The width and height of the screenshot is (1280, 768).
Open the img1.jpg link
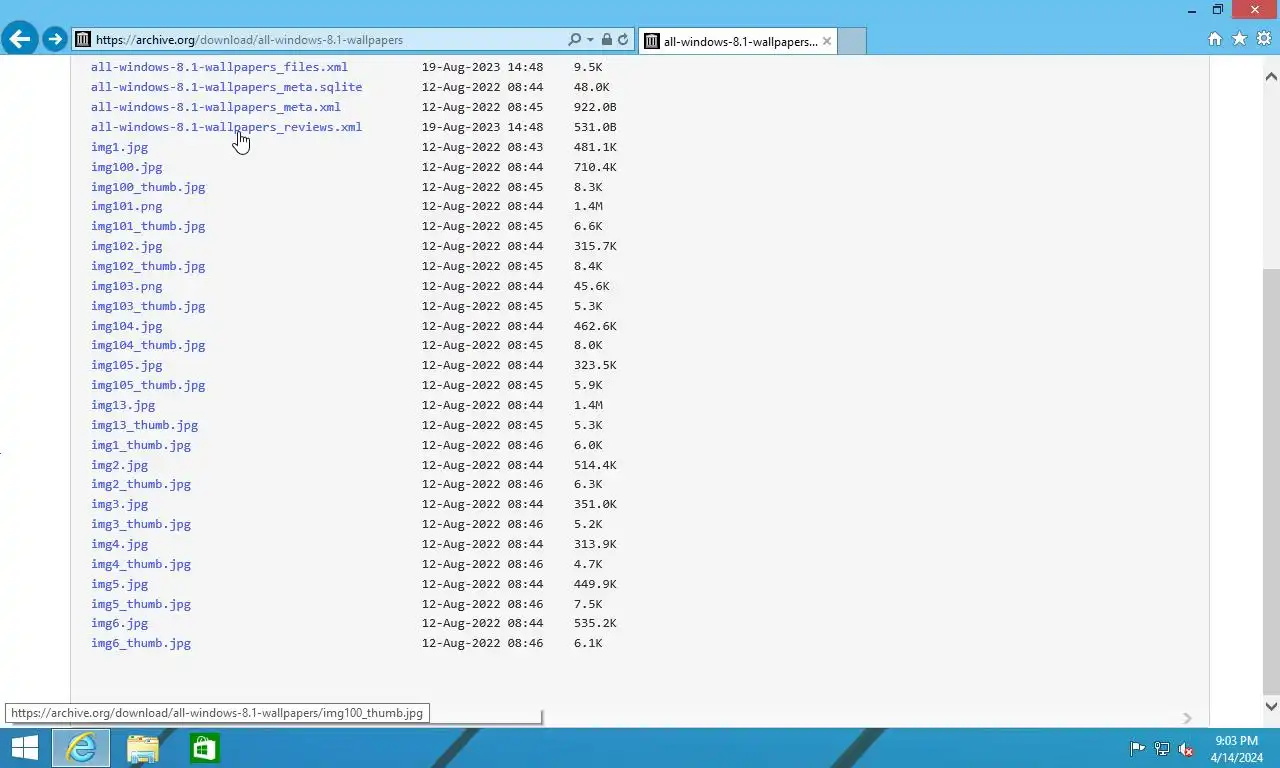tap(119, 147)
